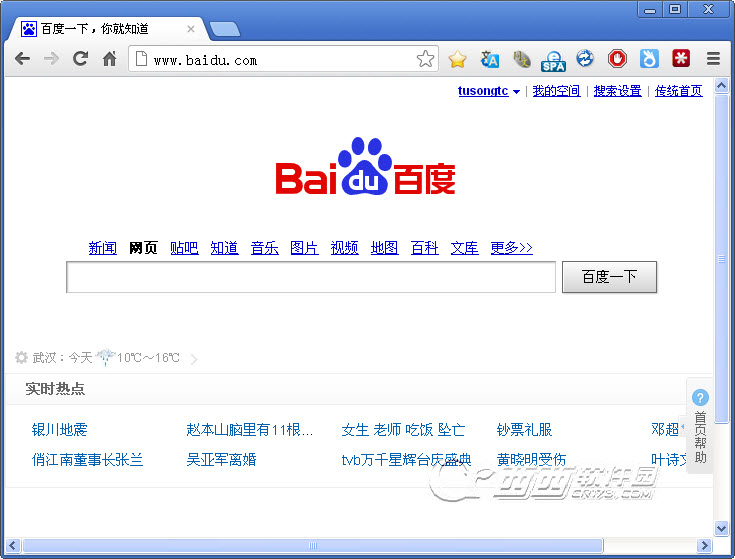Click the scroll up arrow
Screen dimensions: 735x559
tap(721, 86)
